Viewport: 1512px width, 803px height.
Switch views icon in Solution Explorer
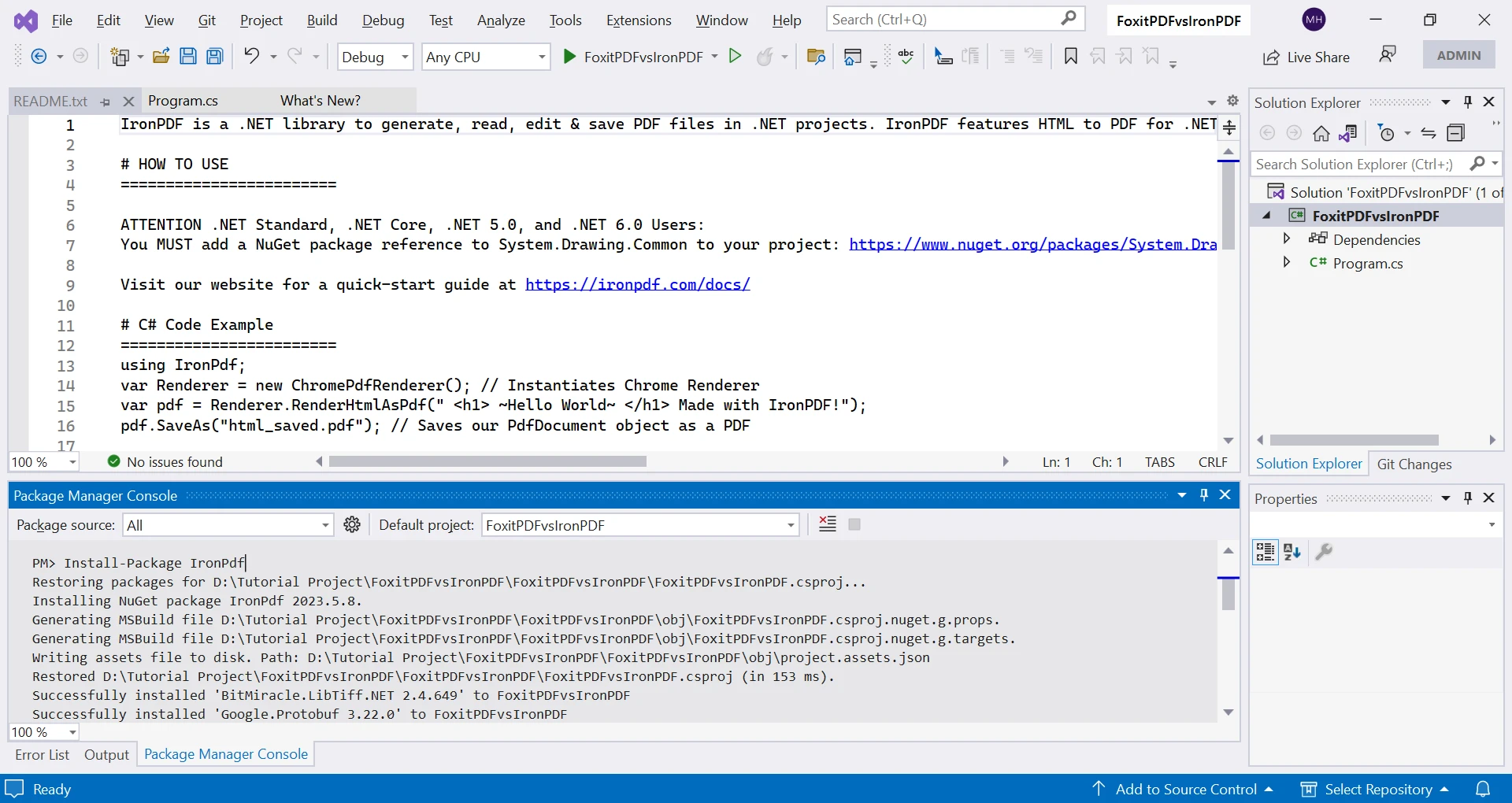coord(1347,133)
